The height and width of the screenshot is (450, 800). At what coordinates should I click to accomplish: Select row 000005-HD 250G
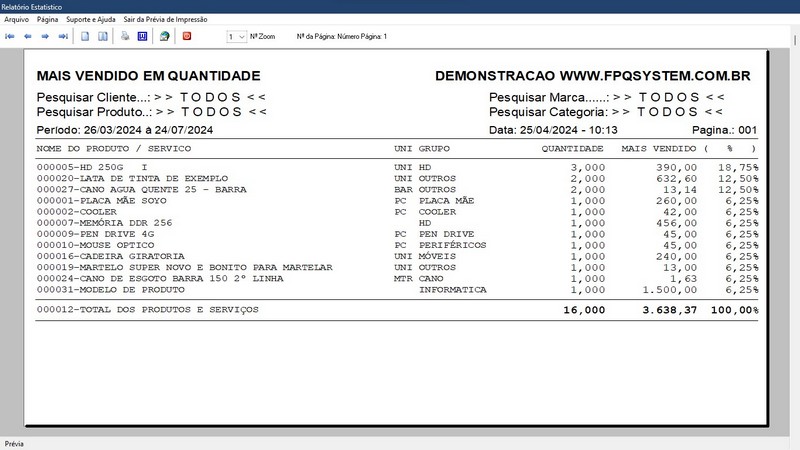click(397, 167)
